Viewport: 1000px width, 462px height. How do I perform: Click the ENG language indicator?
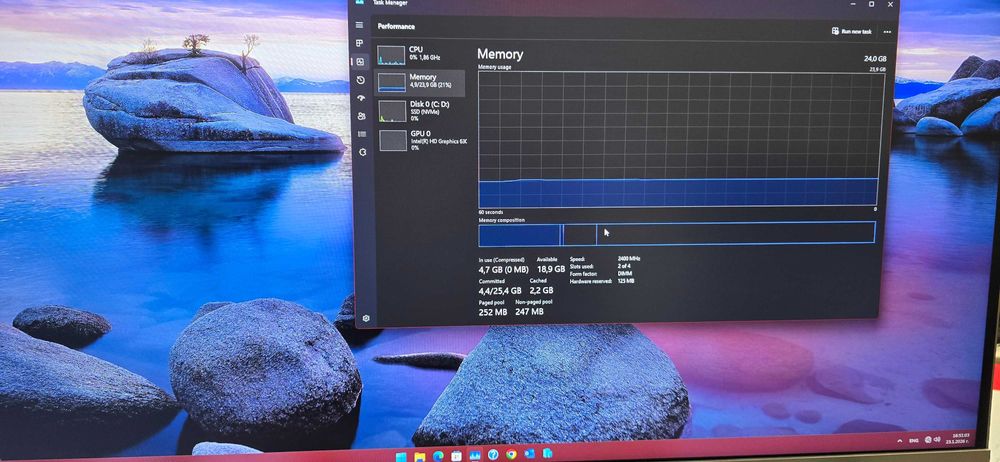913,440
